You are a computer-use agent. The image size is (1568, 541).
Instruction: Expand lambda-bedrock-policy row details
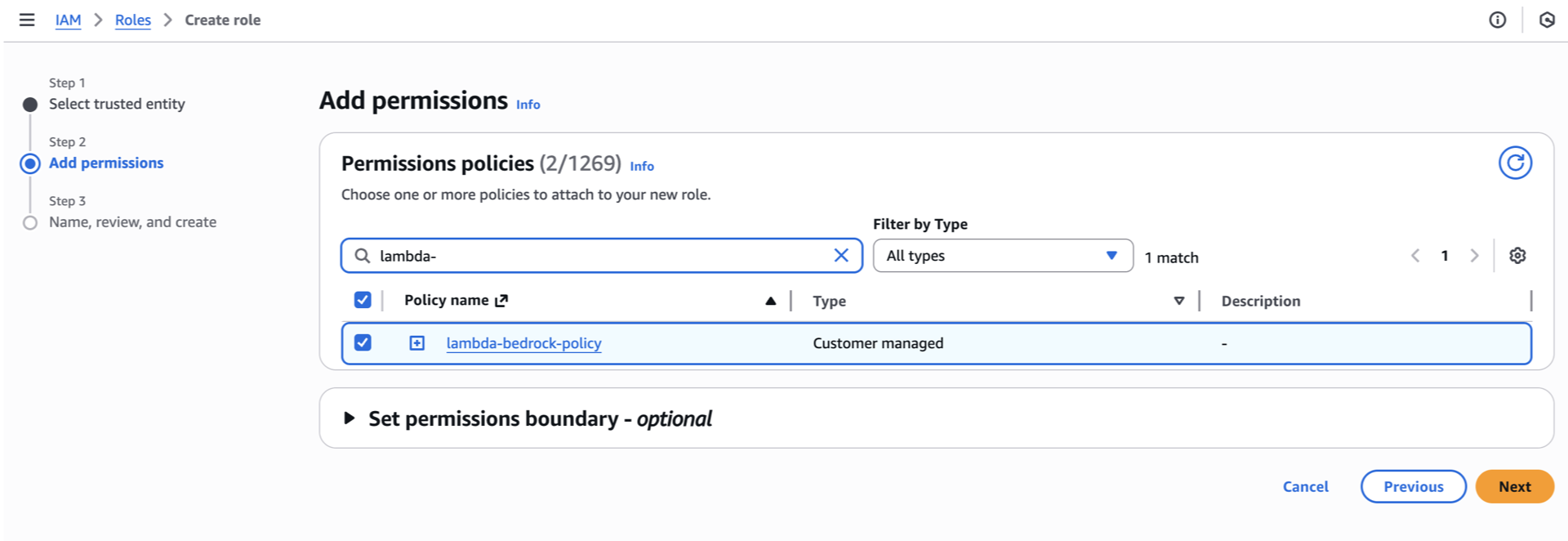tap(416, 343)
